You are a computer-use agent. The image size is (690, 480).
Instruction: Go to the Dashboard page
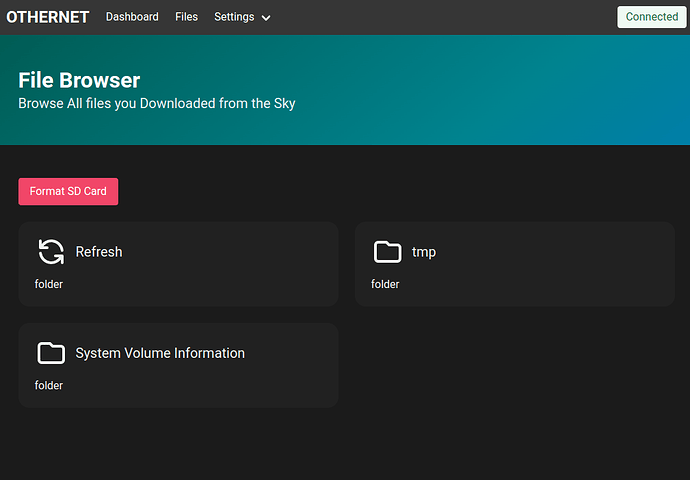pyautogui.click(x=132, y=17)
